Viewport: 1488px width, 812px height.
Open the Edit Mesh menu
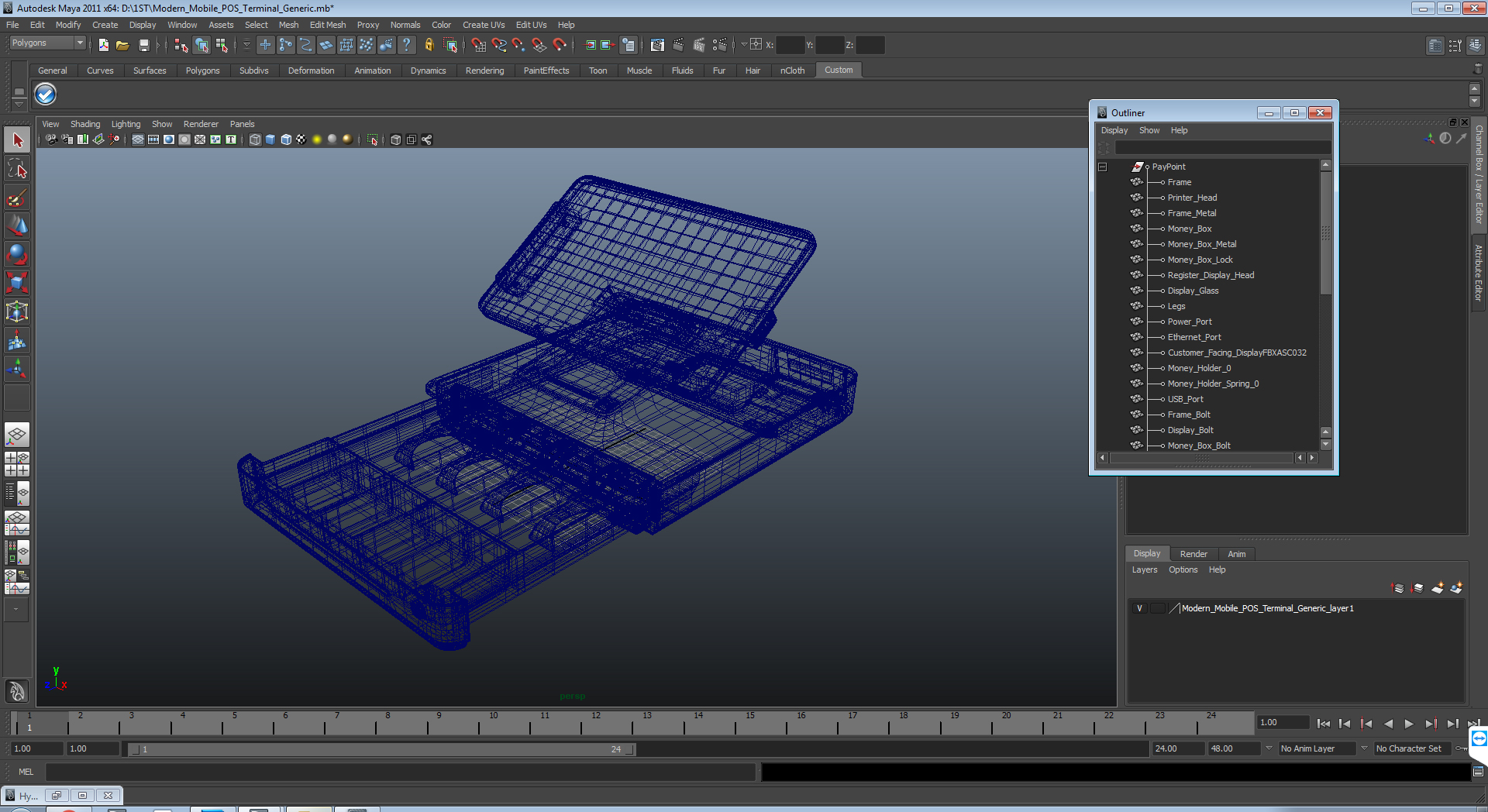point(327,25)
